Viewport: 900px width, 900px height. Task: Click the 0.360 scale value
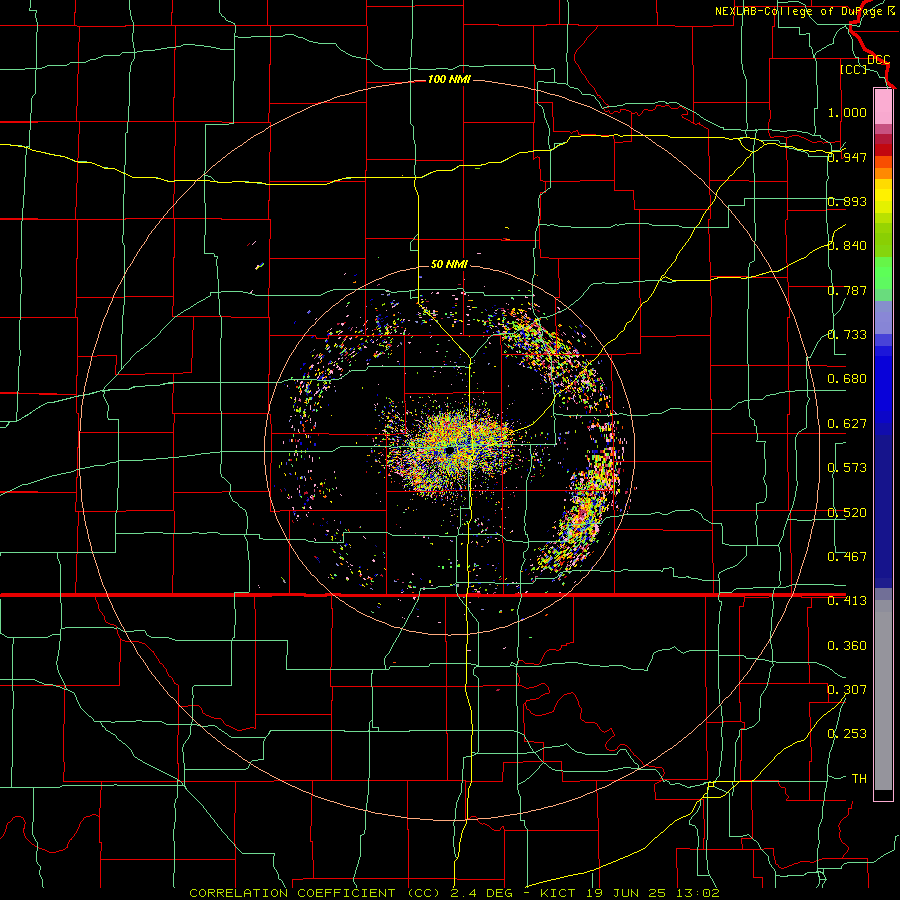[x=847, y=646]
